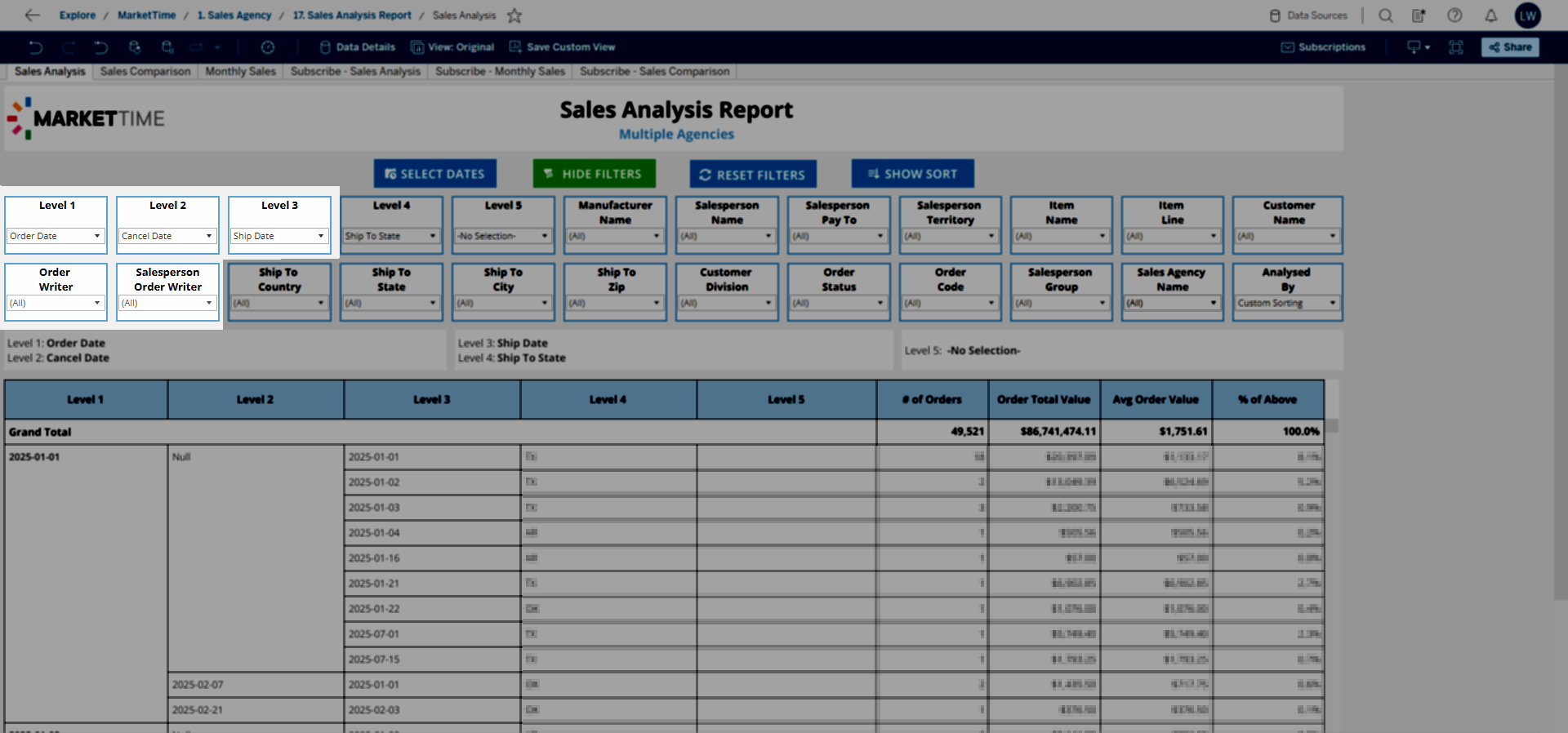Open the Subscribe - Sales Analysis tab

[355, 72]
